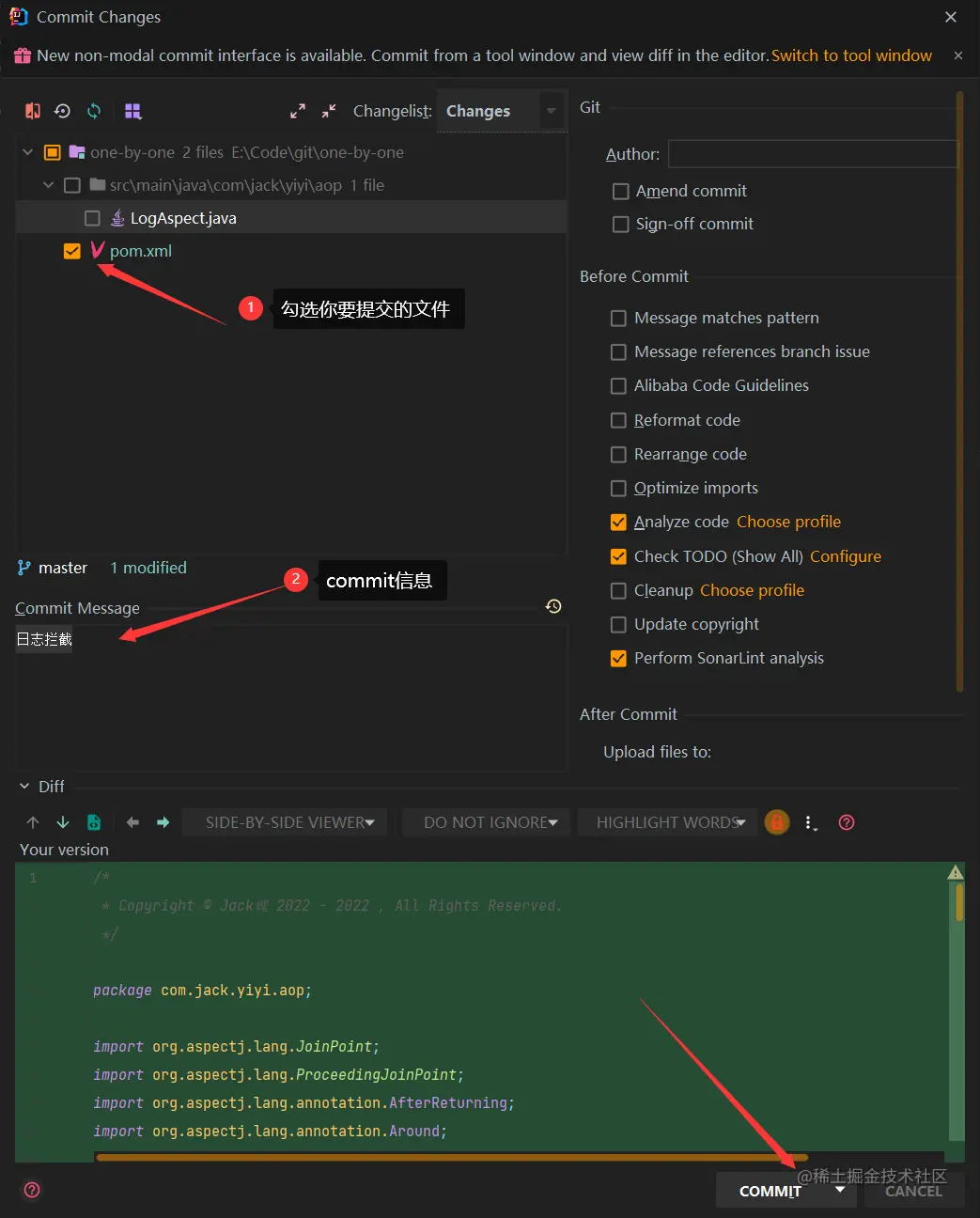This screenshot has width=980, height=1218.
Task: Click the gift icon in notification banner
Action: tap(23, 55)
